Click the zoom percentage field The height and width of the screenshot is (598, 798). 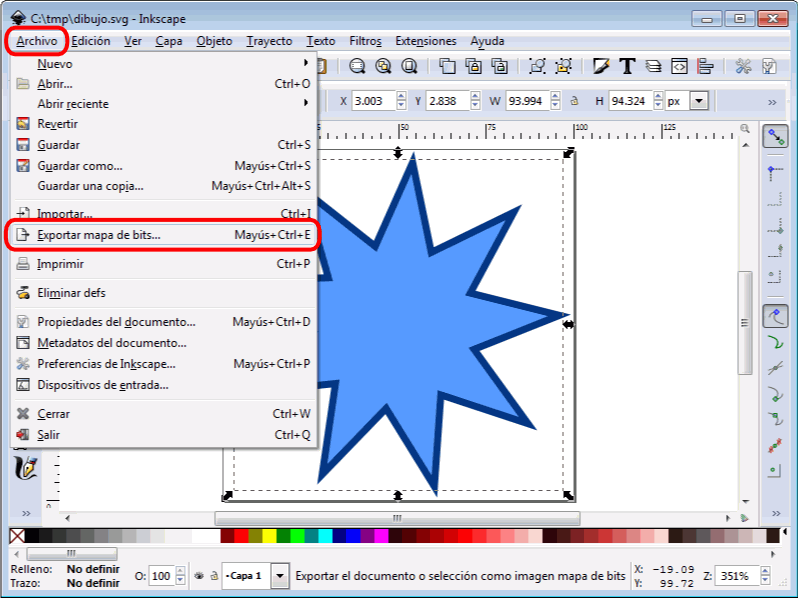pyautogui.click(x=738, y=576)
